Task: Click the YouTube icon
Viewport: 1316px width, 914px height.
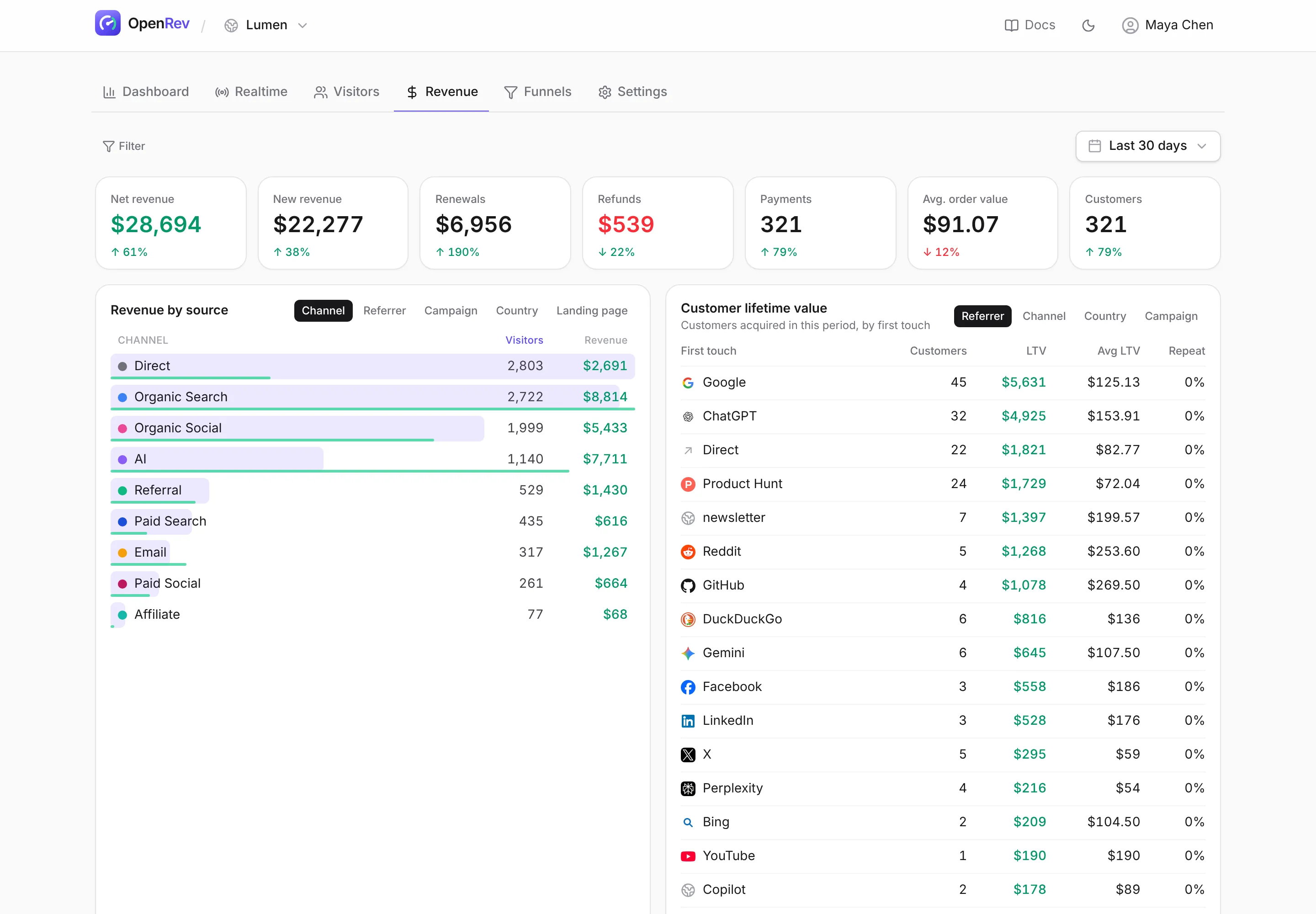Action: pyautogui.click(x=688, y=856)
